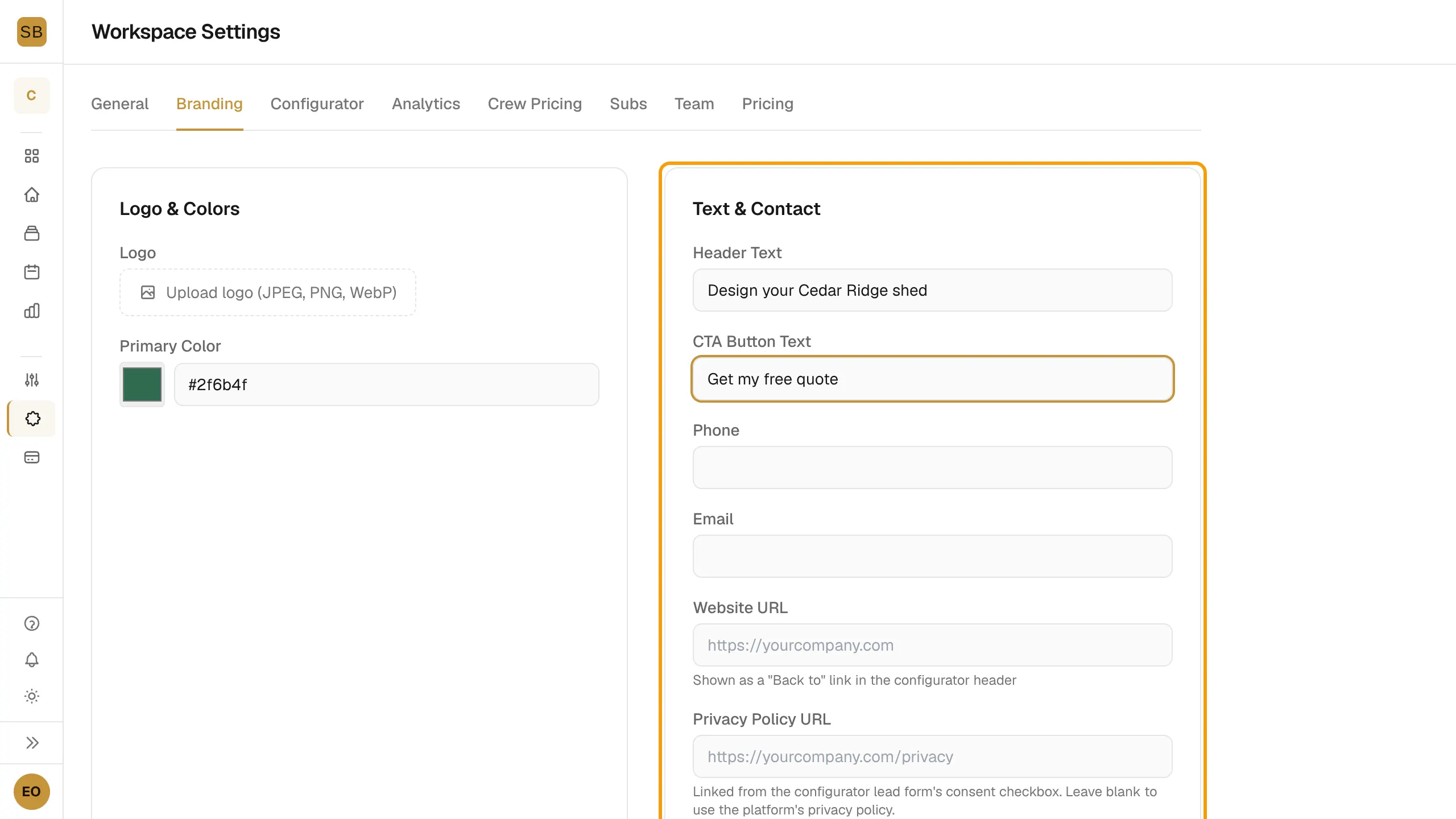Open the Team tab
Screen dimensions: 1456x819
(x=694, y=104)
